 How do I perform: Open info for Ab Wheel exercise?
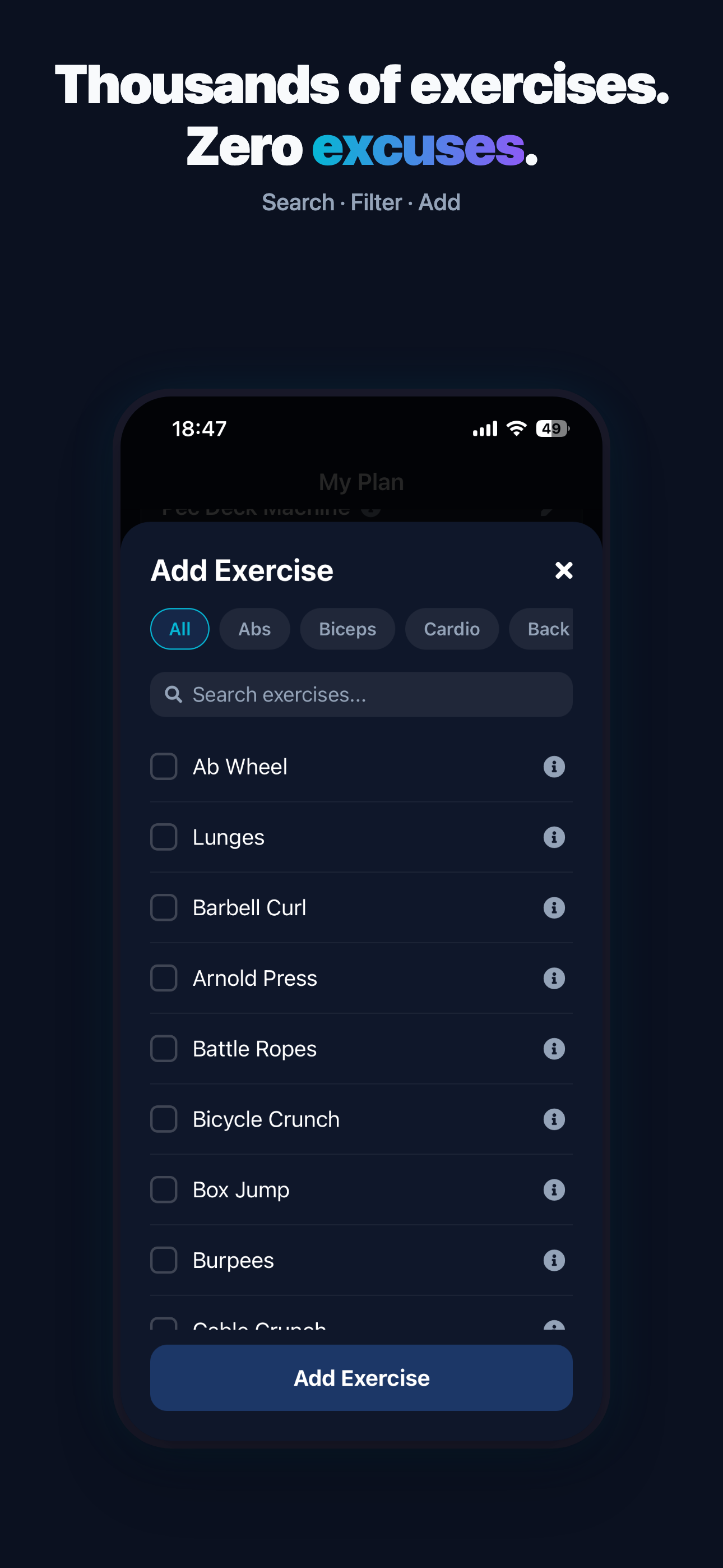(554, 767)
